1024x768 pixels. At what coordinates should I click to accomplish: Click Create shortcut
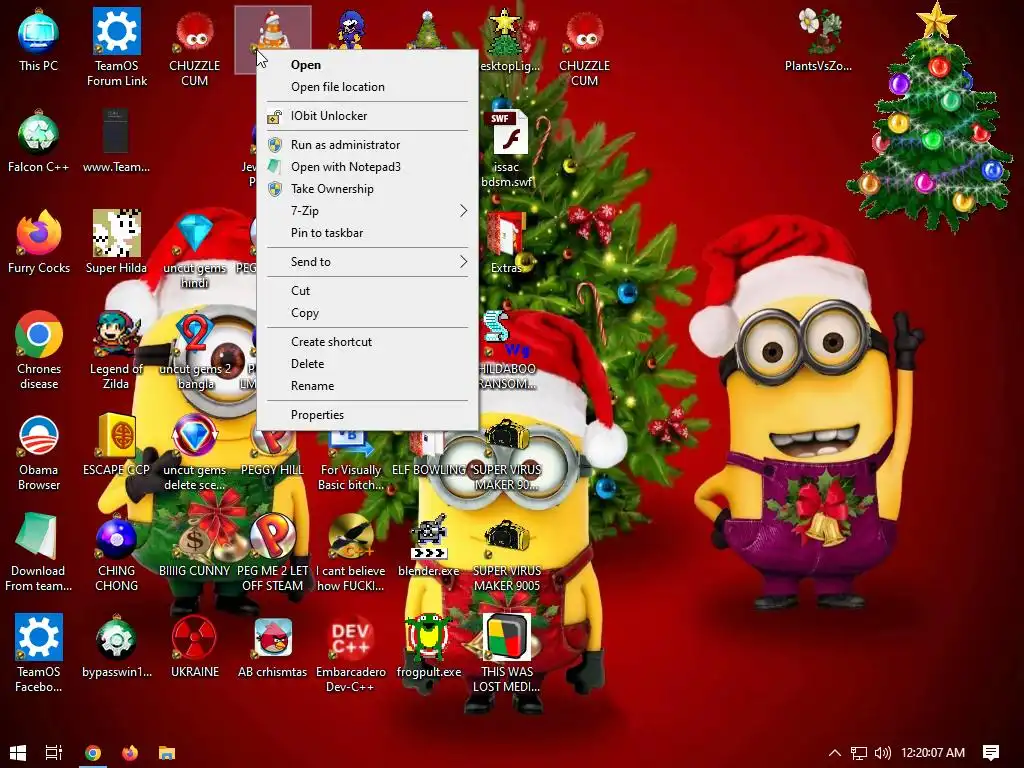coord(368,342)
